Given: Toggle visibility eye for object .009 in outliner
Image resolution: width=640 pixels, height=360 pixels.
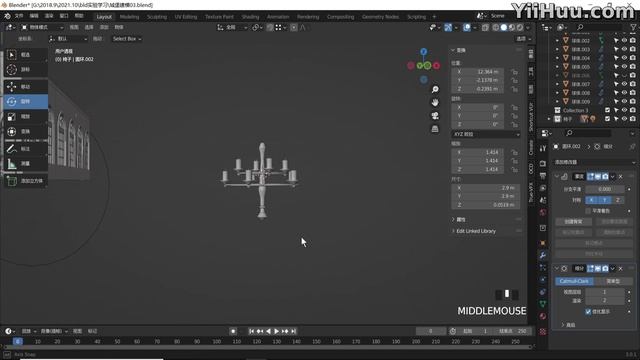Looking at the screenshot, I should pos(624,101).
